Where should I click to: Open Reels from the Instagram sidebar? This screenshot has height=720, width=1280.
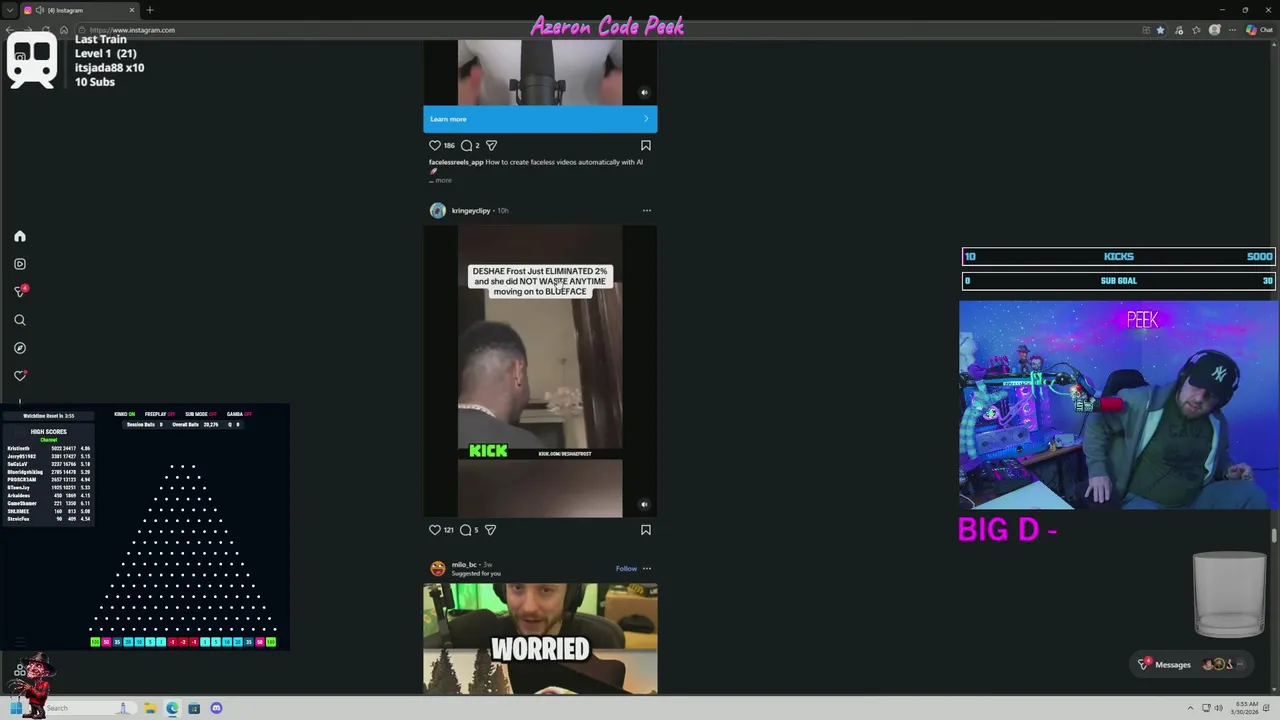click(x=20, y=264)
